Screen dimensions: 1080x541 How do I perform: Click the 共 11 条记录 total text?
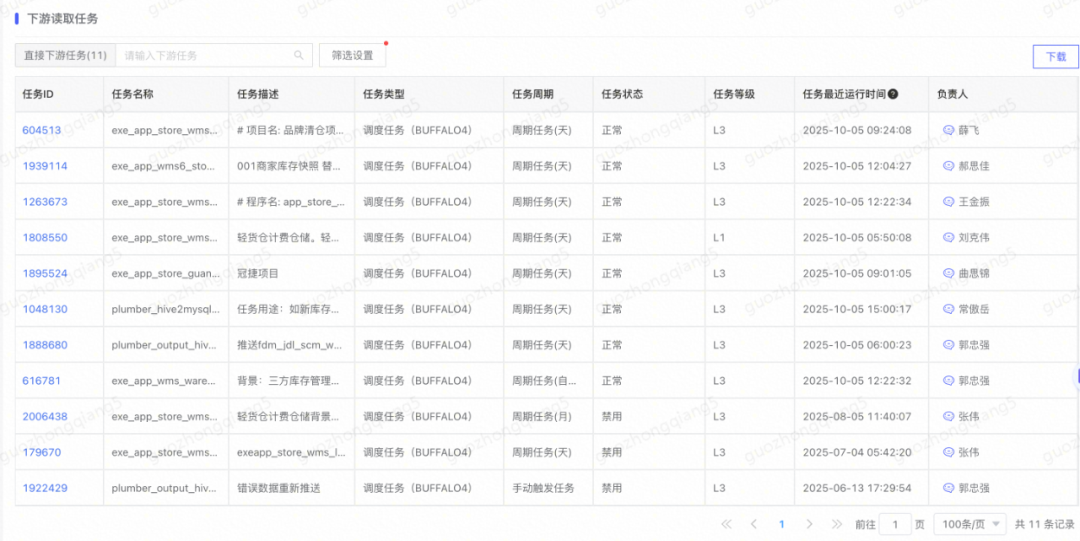pyautogui.click(x=1044, y=524)
